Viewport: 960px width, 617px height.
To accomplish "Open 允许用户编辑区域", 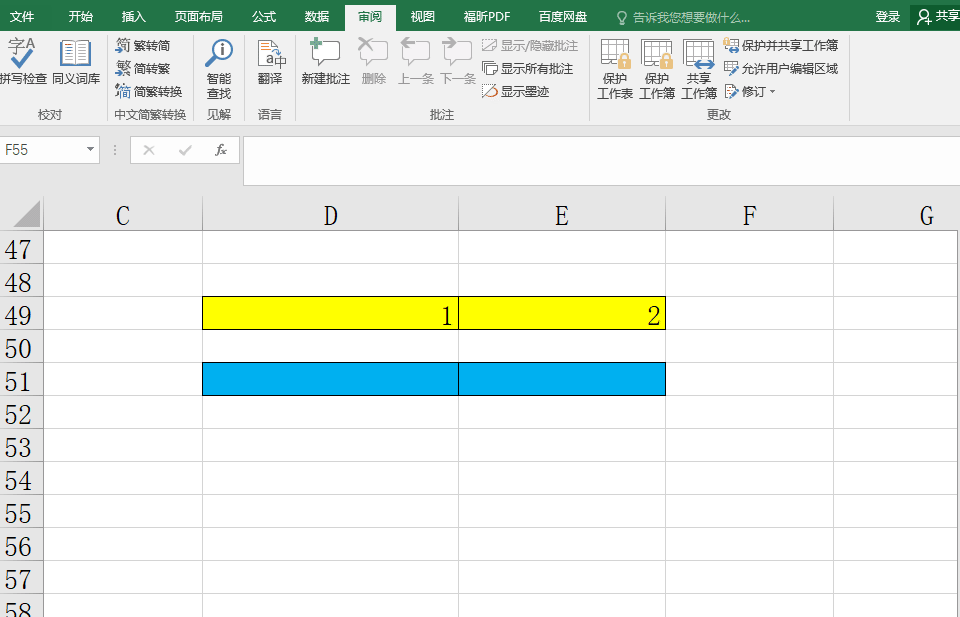I will pos(781,69).
